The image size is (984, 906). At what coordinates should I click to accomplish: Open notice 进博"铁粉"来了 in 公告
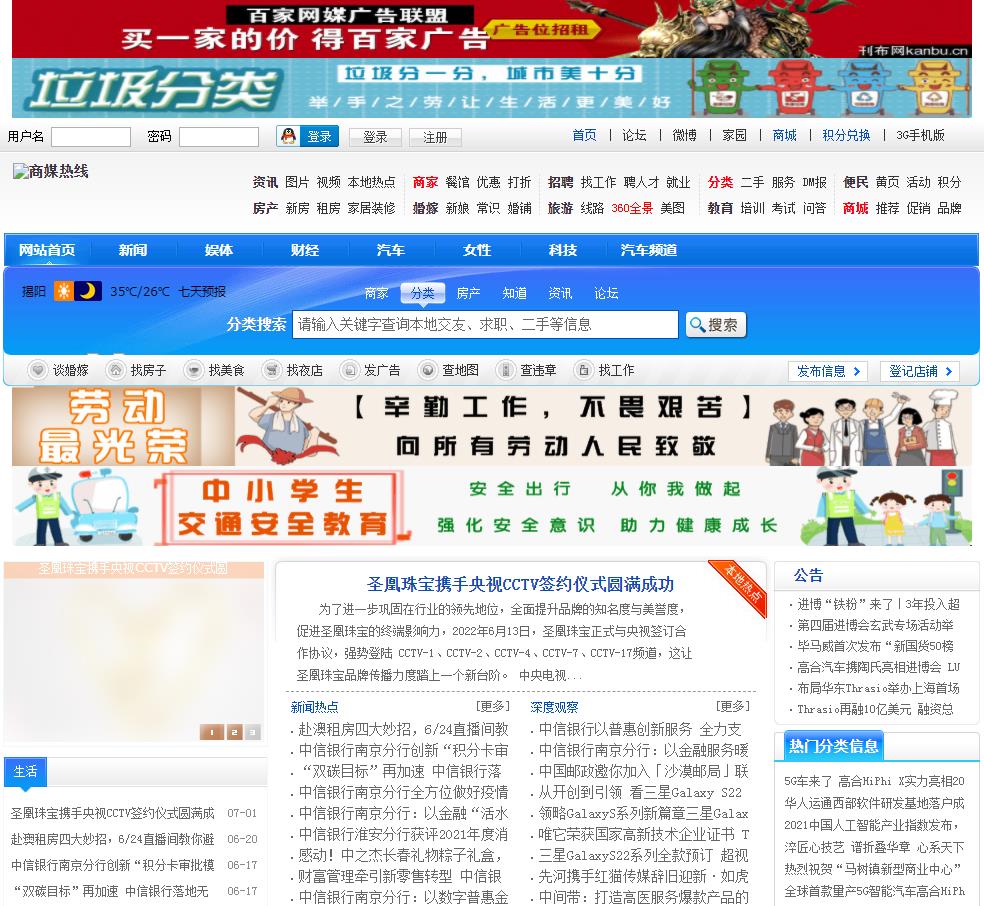(878, 604)
